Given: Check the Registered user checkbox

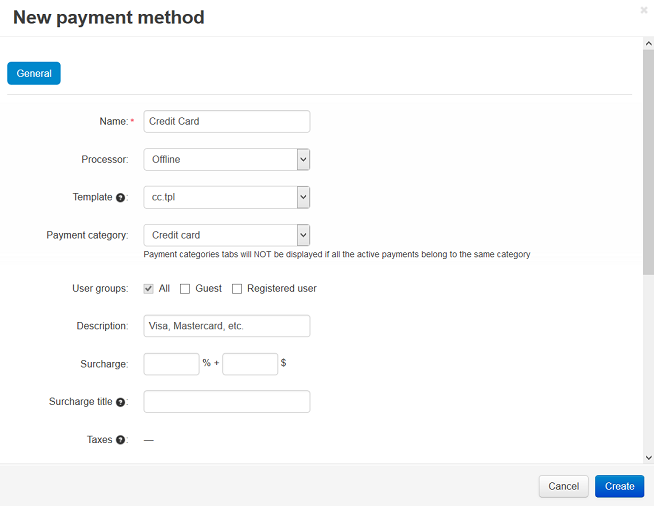Looking at the screenshot, I should point(236,289).
